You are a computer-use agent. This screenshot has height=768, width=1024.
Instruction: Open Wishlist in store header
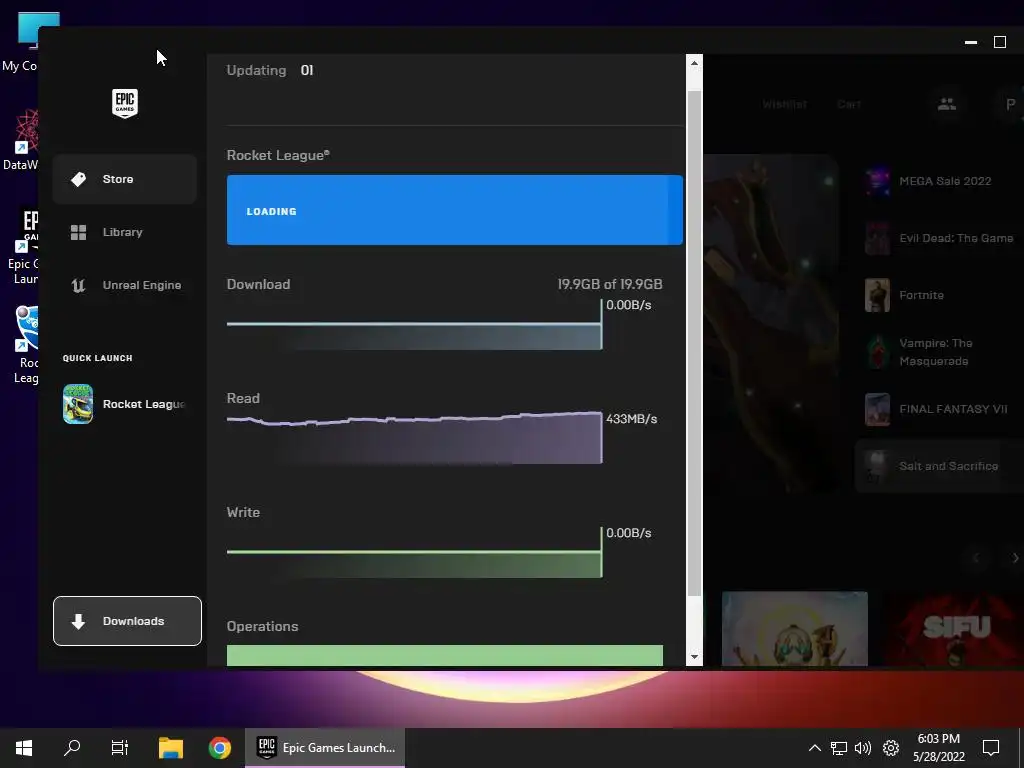[x=784, y=104]
